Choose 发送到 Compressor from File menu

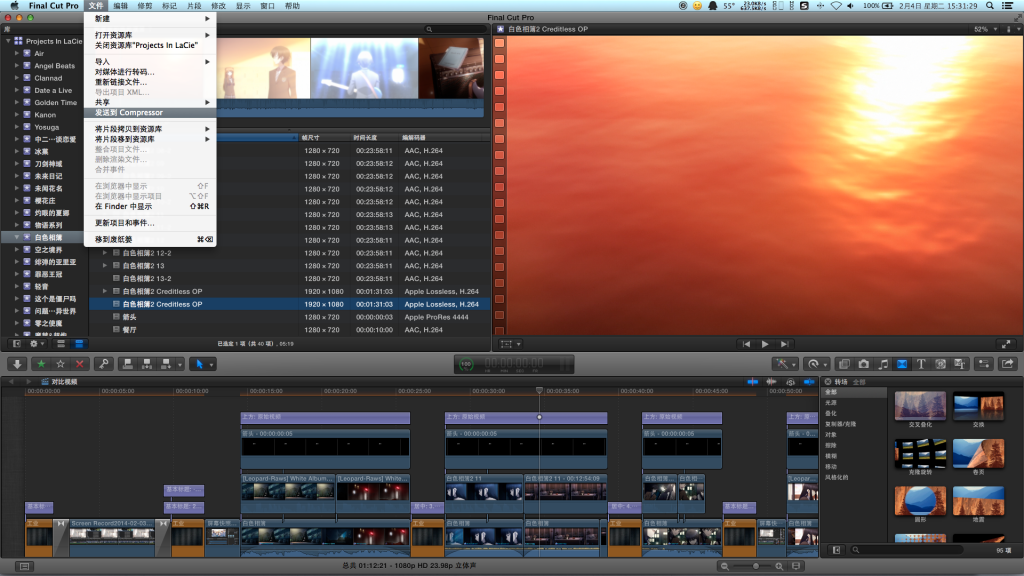point(129,112)
